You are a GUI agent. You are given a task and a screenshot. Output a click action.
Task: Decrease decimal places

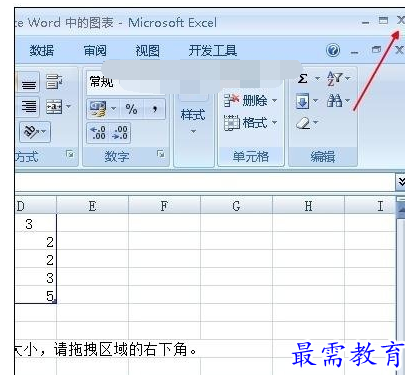pos(121,133)
